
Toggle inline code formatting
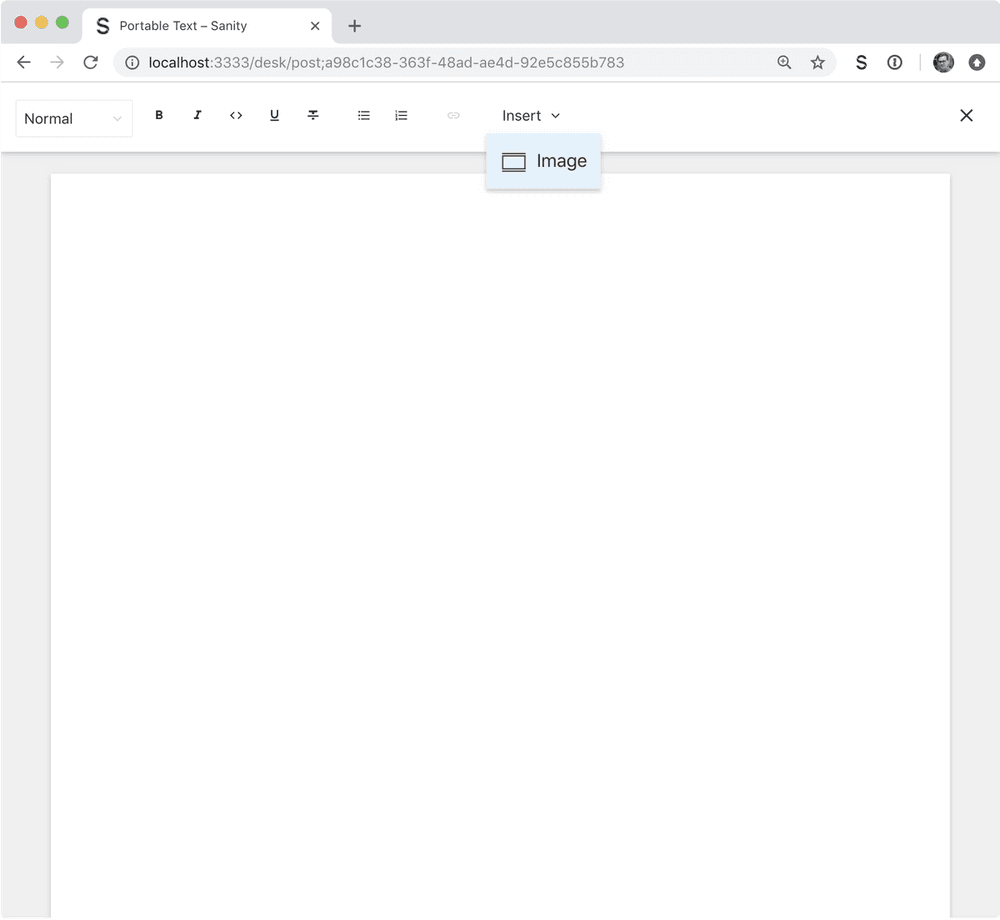(x=236, y=115)
